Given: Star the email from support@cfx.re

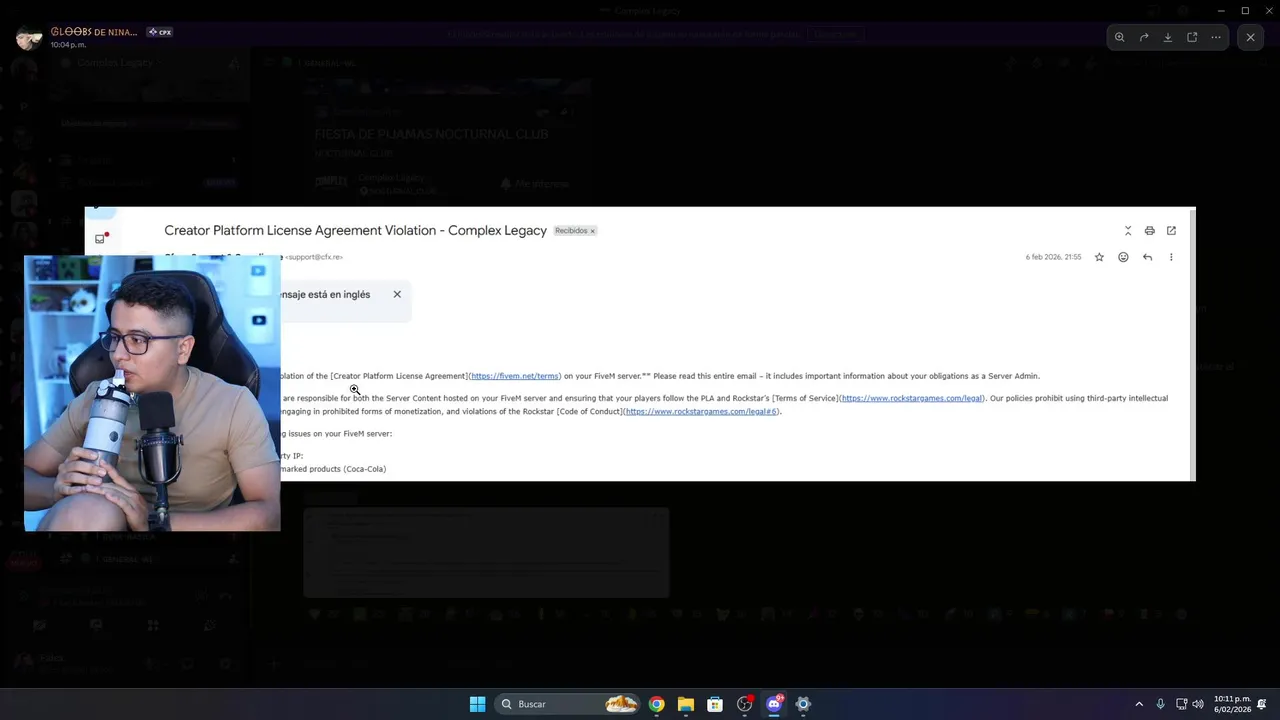Looking at the screenshot, I should (1099, 257).
